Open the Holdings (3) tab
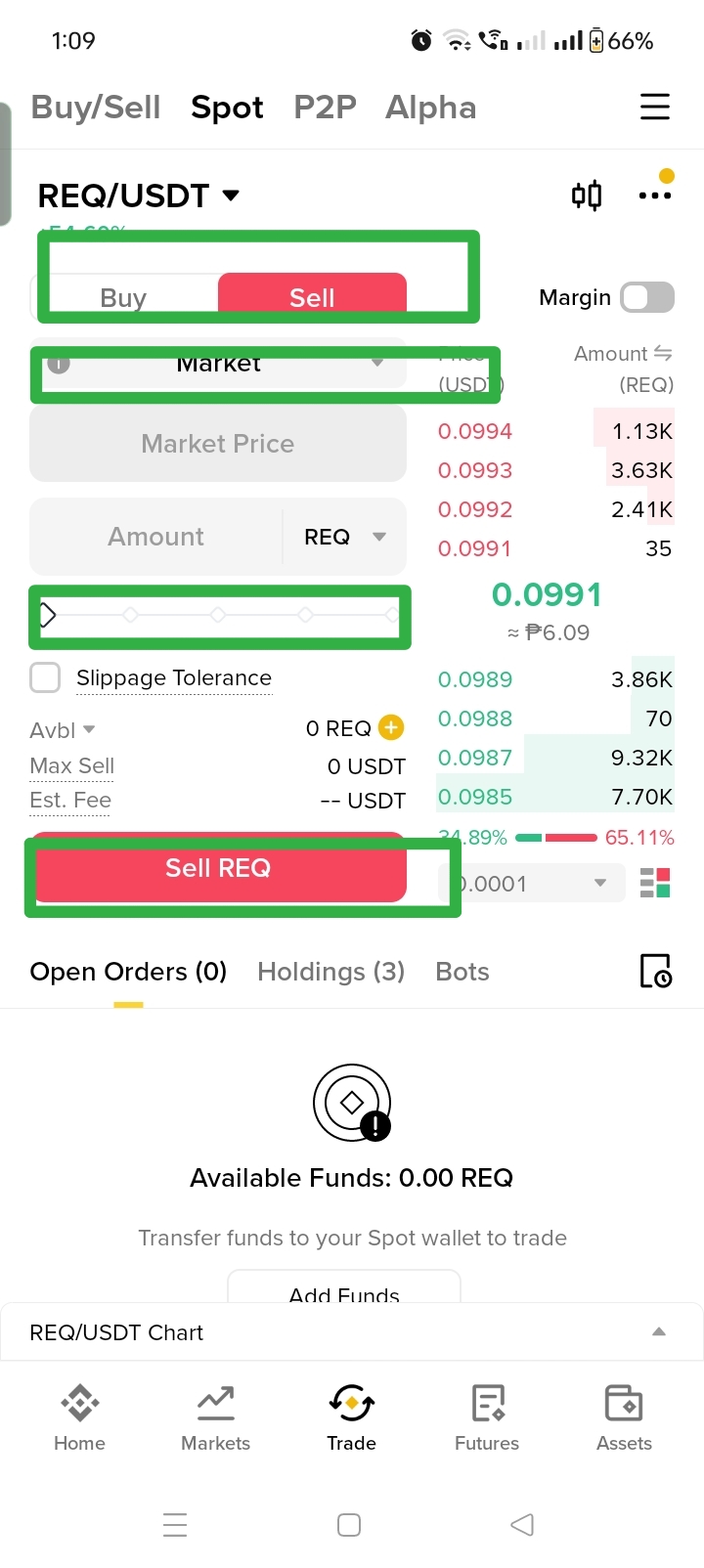The width and height of the screenshot is (704, 1568). click(x=330, y=972)
